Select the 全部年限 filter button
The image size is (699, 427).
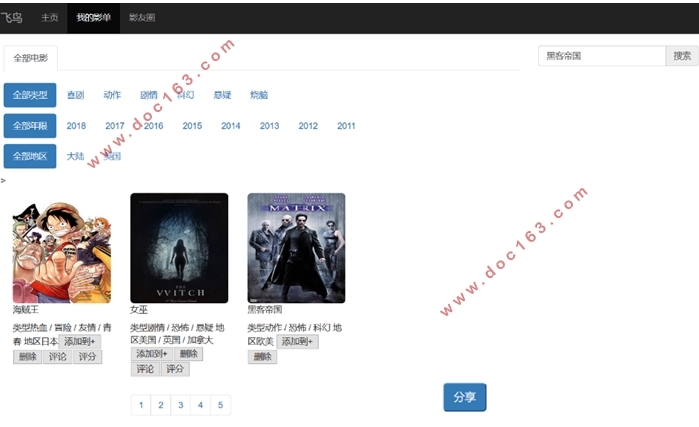tap(30, 126)
